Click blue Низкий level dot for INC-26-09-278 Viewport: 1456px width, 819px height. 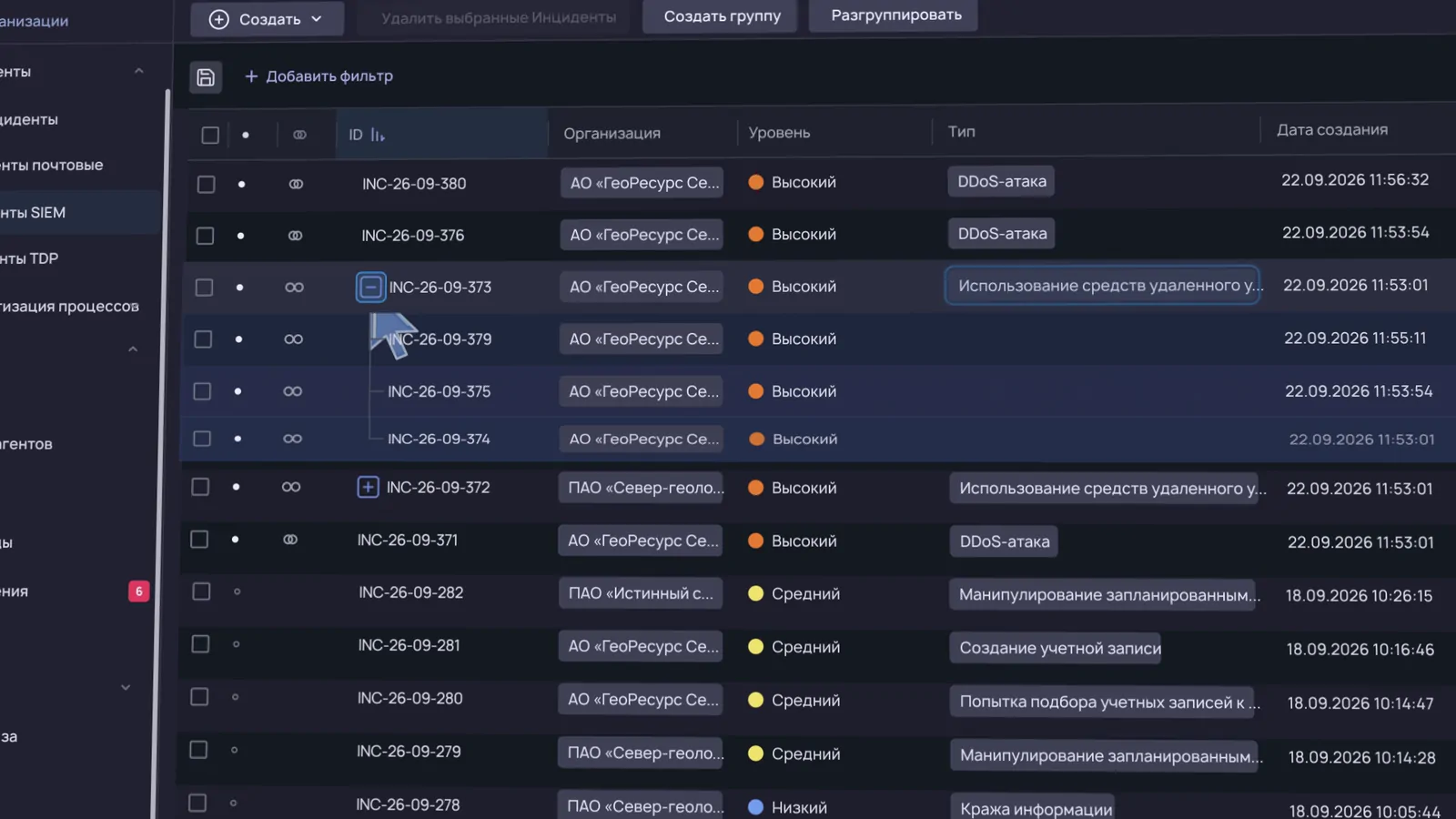click(755, 806)
